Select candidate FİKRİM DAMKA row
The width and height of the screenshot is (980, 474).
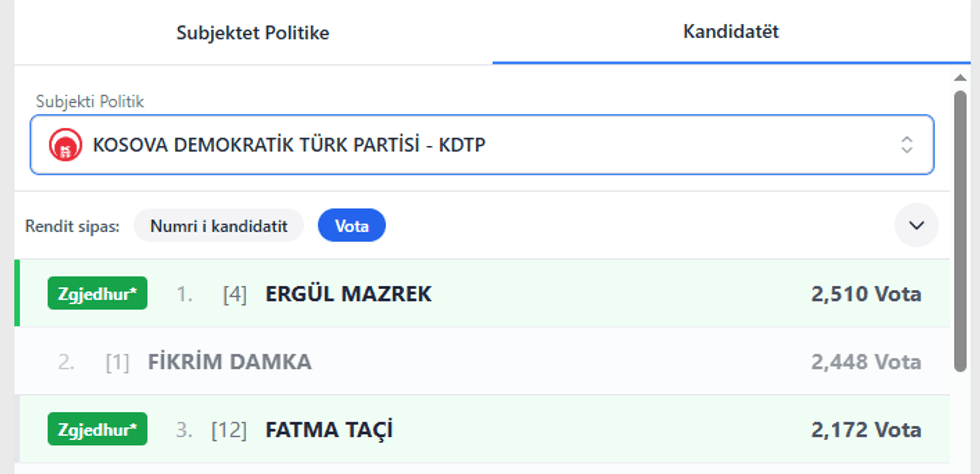tap(229, 362)
